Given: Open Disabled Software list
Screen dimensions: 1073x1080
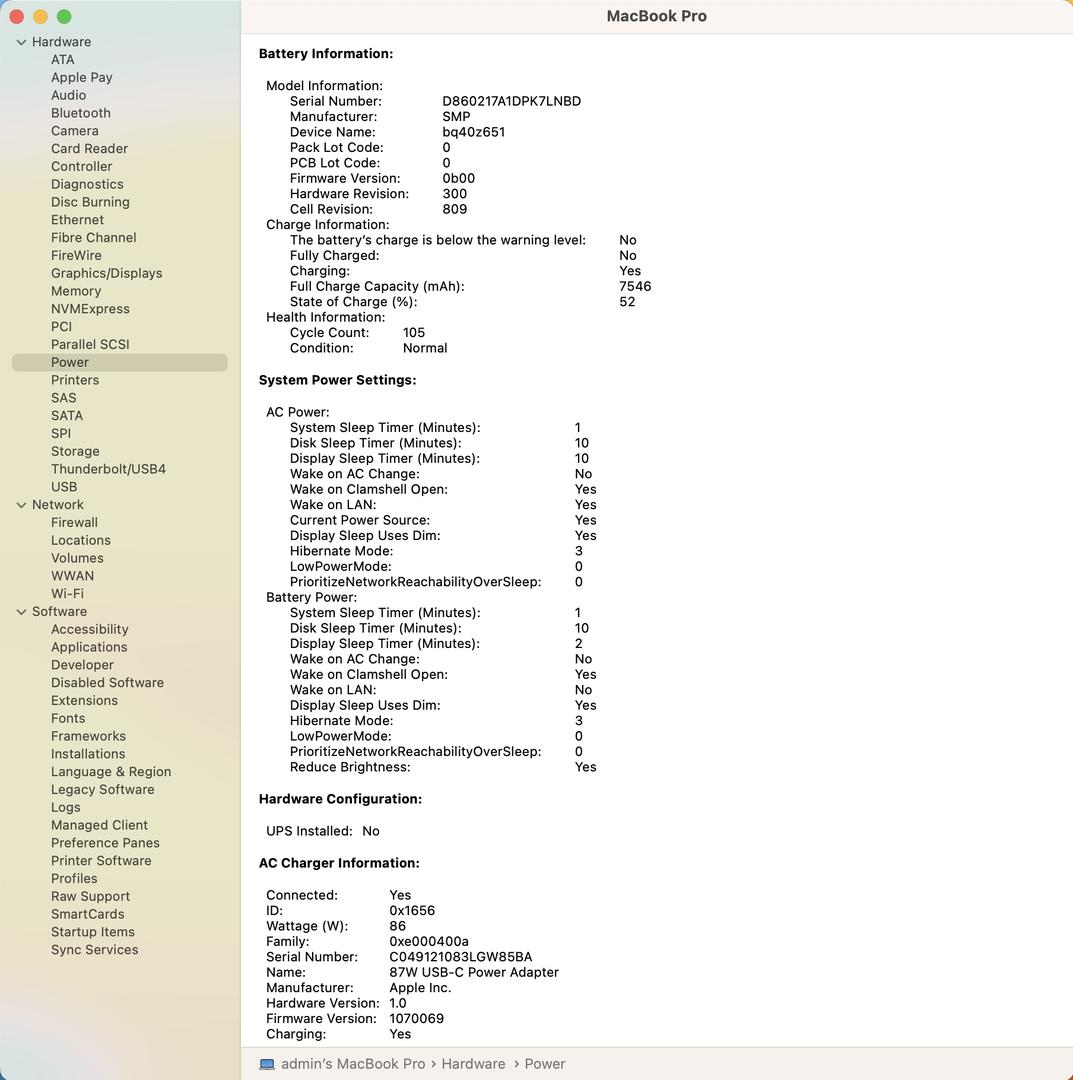Looking at the screenshot, I should tap(107, 683).
